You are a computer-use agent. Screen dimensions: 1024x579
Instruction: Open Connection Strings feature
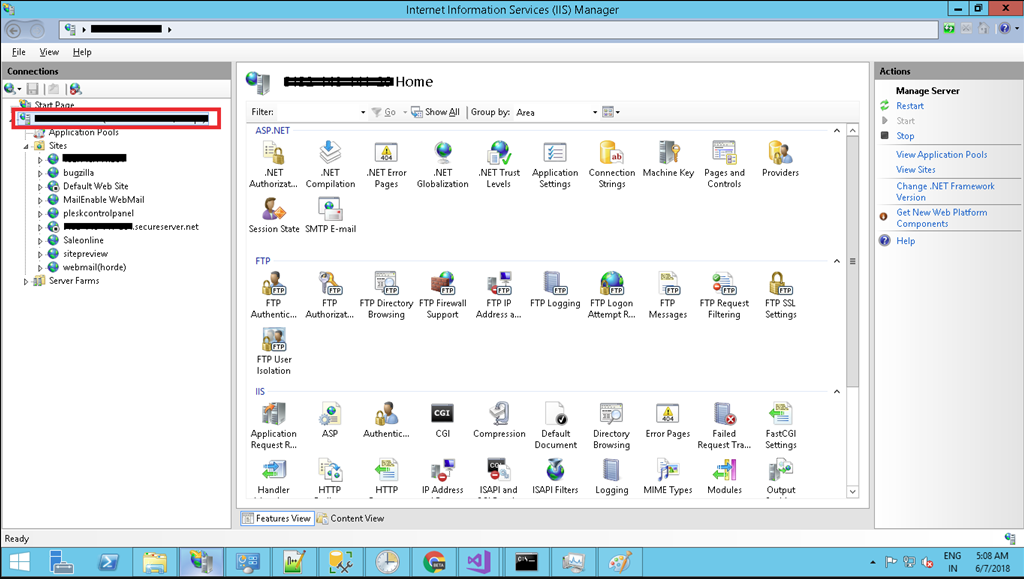pos(612,164)
